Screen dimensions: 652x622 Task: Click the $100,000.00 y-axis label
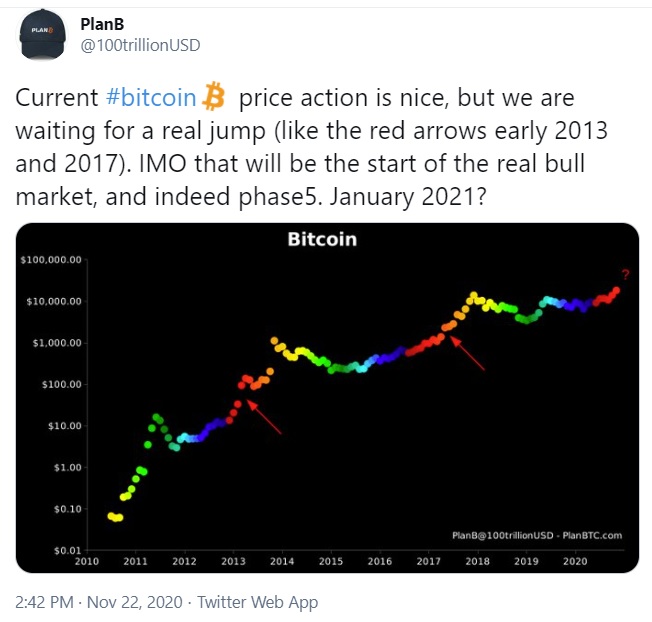(50, 260)
